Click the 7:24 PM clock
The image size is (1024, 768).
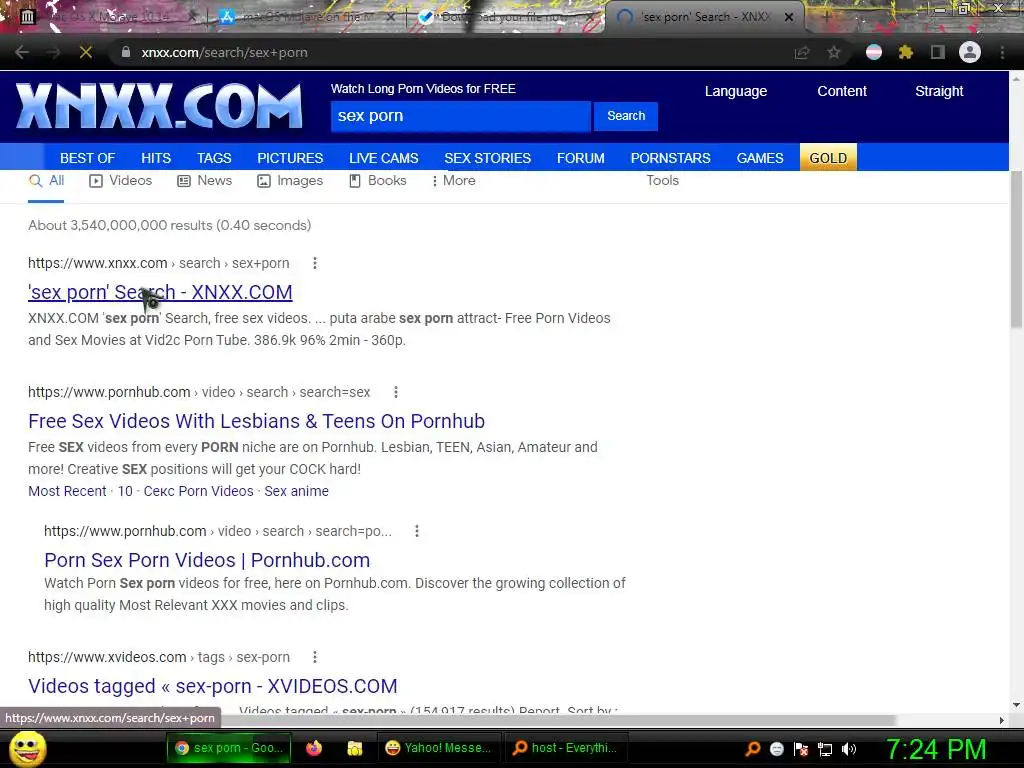(x=936, y=749)
